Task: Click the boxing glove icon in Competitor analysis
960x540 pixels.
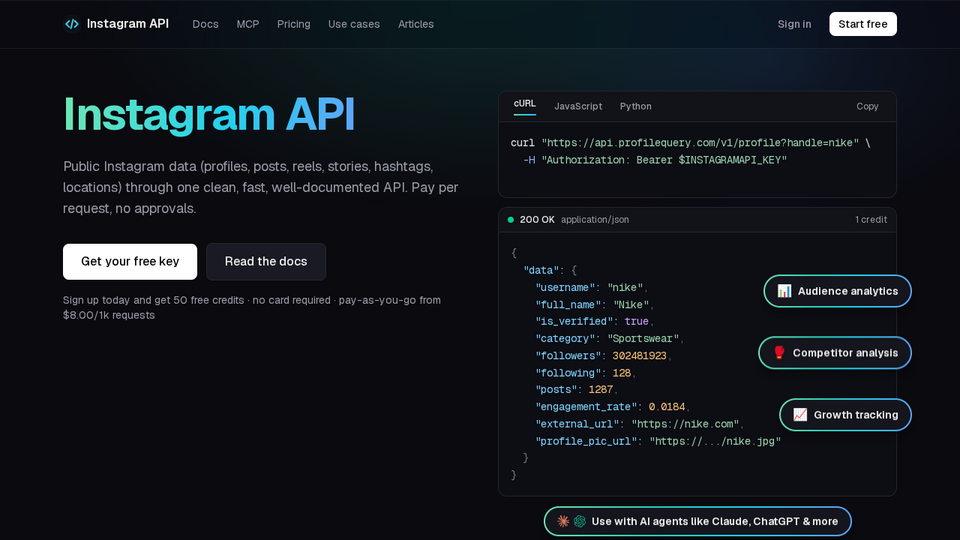Action: [x=779, y=353]
